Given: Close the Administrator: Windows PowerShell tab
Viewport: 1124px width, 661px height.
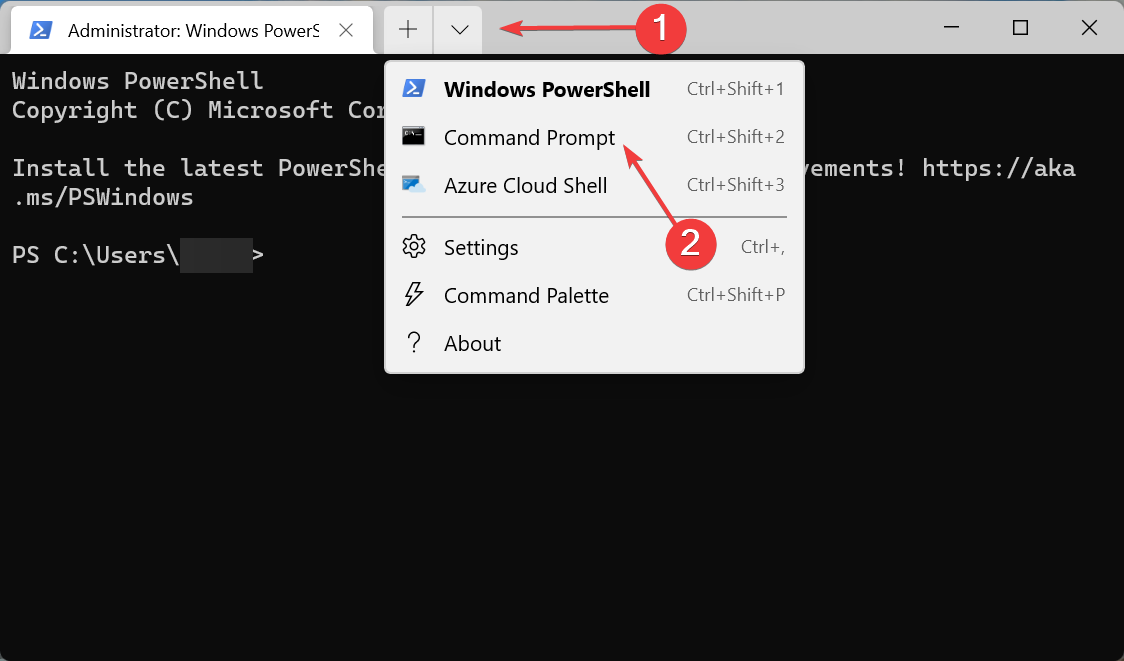Looking at the screenshot, I should [x=346, y=29].
